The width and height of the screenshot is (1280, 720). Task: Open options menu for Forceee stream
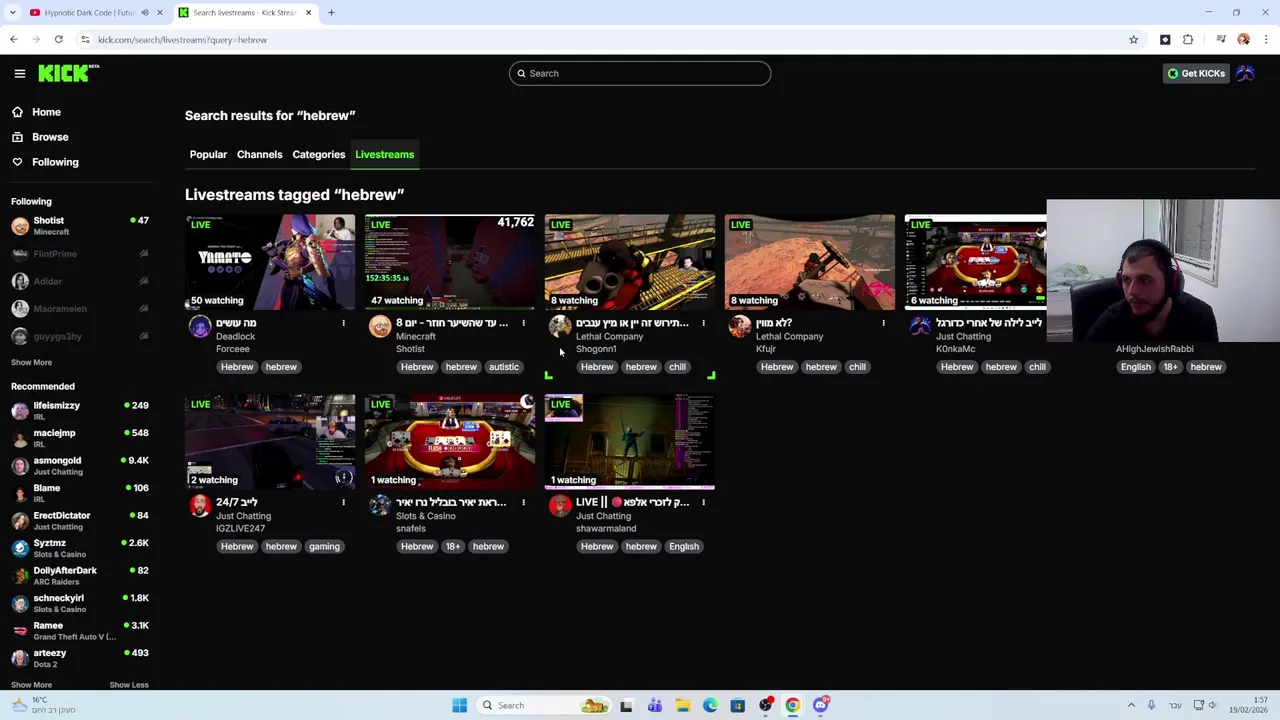click(343, 323)
